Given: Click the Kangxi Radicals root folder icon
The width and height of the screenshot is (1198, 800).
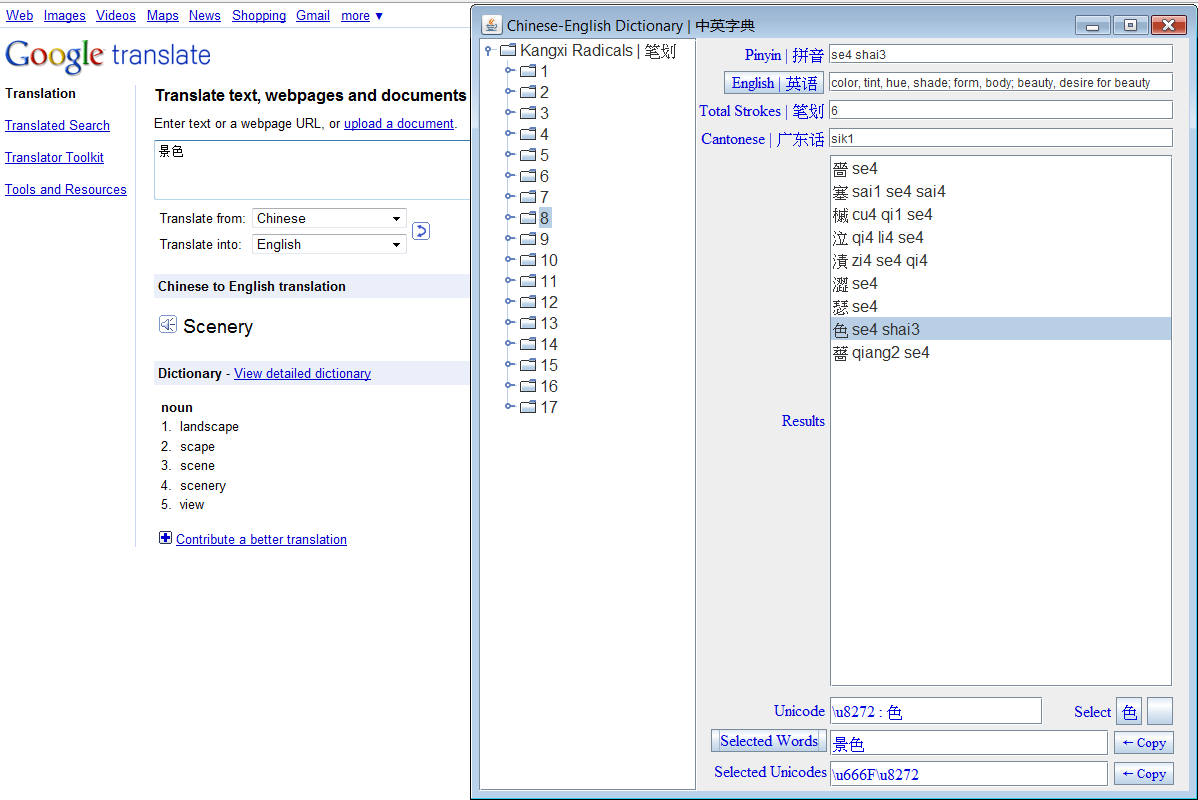Looking at the screenshot, I should click(x=507, y=50).
